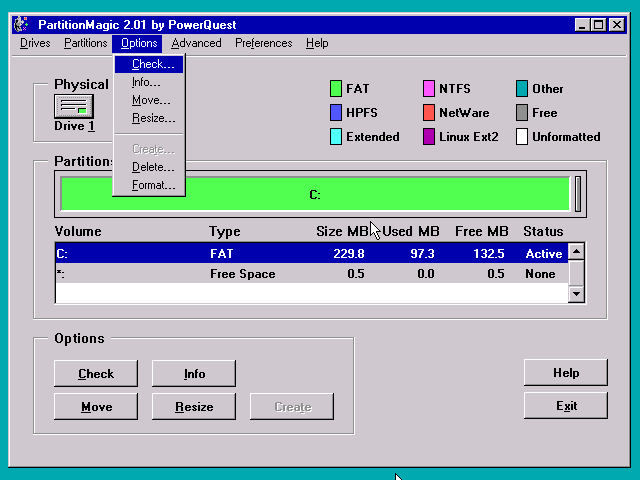Click the 132.5 free MB value
This screenshot has height=480, width=640.
coord(489,254)
